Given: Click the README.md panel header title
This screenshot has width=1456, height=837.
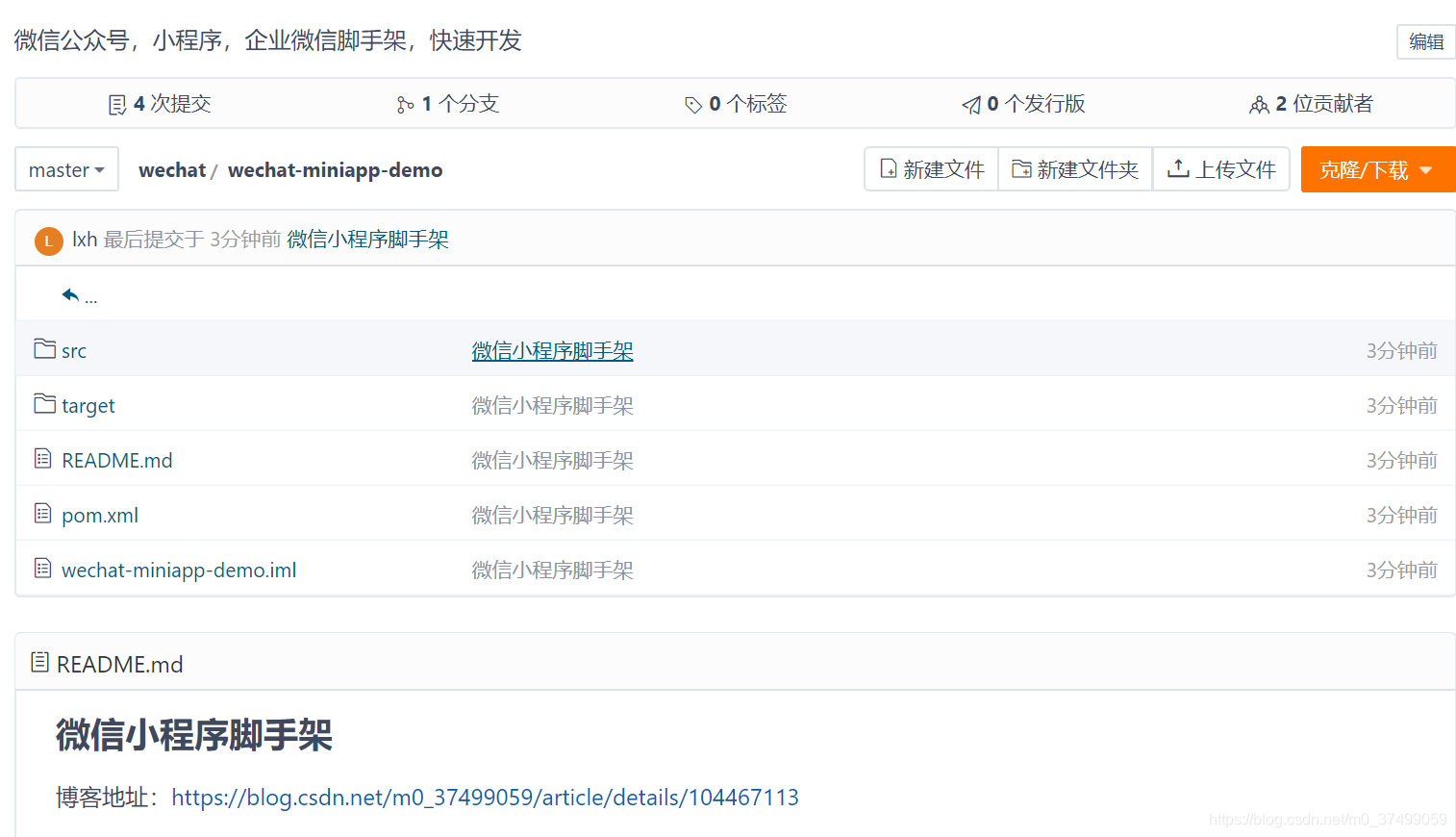Looking at the screenshot, I should [x=119, y=665].
